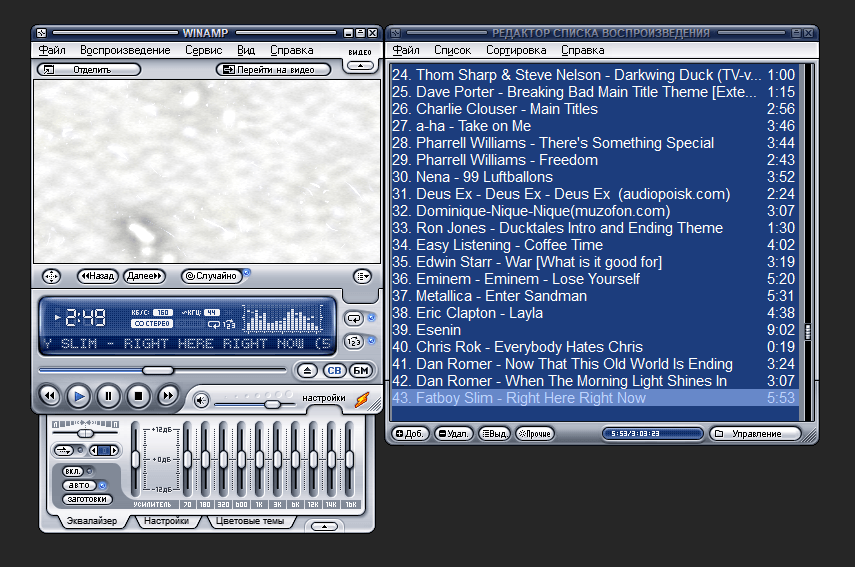
Task: Open the Сортировка menu in playlist editor
Action: pyautogui.click(x=516, y=50)
